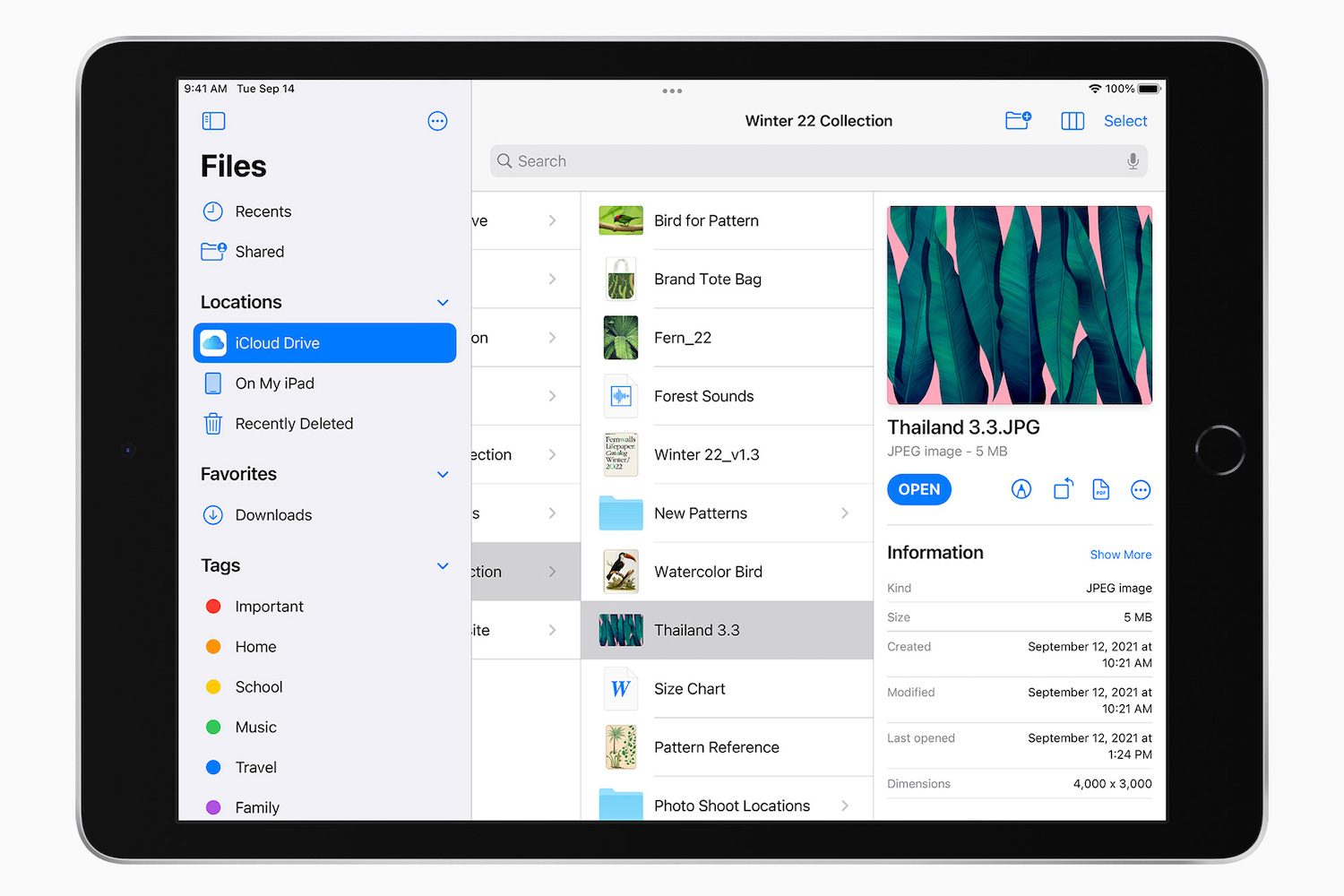Toggle the sidebar visibility icon

(213, 121)
